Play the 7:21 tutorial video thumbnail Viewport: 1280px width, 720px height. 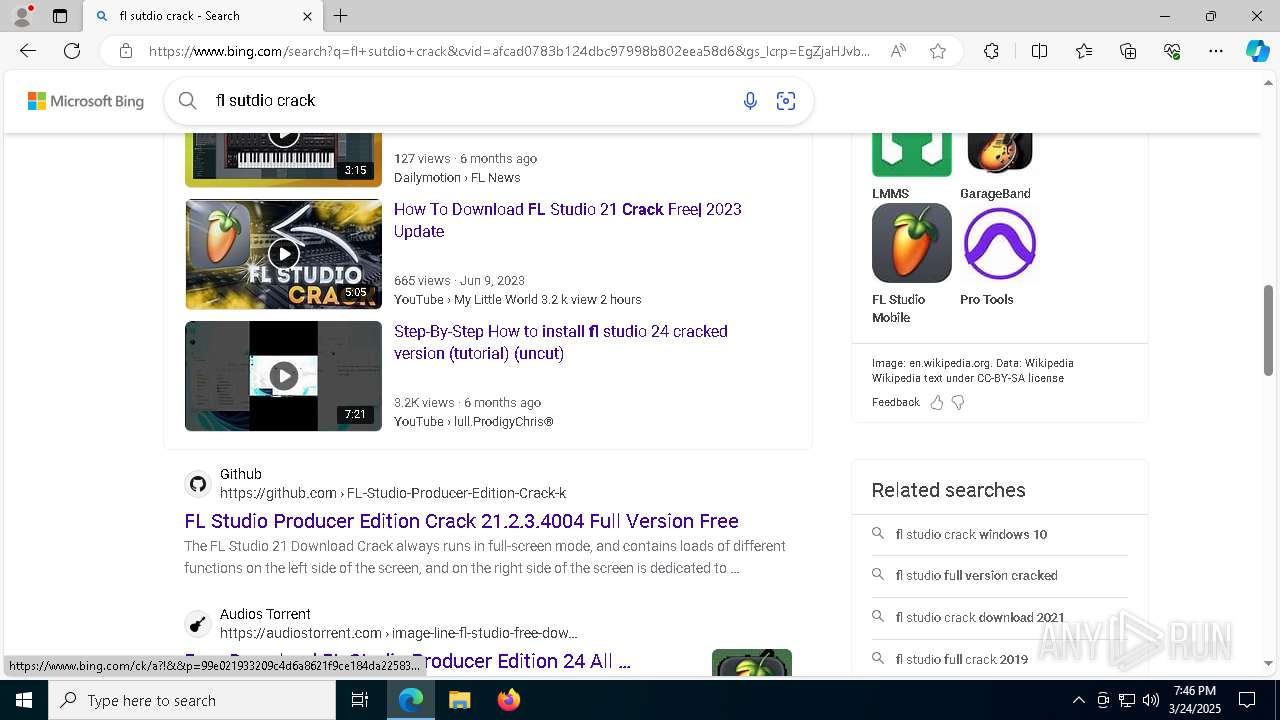click(283, 376)
